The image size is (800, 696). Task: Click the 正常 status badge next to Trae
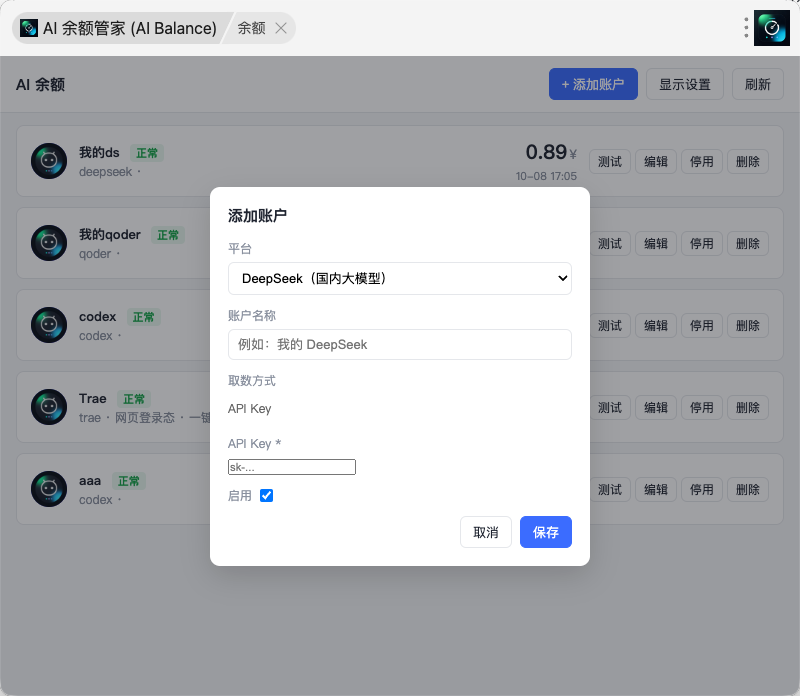pyautogui.click(x=134, y=399)
